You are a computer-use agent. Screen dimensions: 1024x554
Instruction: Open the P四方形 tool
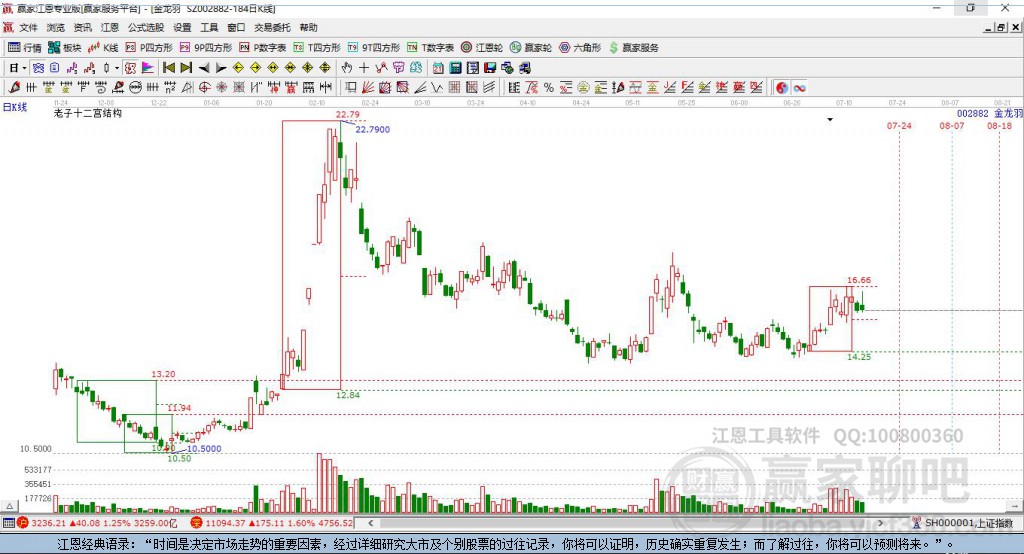coord(149,48)
